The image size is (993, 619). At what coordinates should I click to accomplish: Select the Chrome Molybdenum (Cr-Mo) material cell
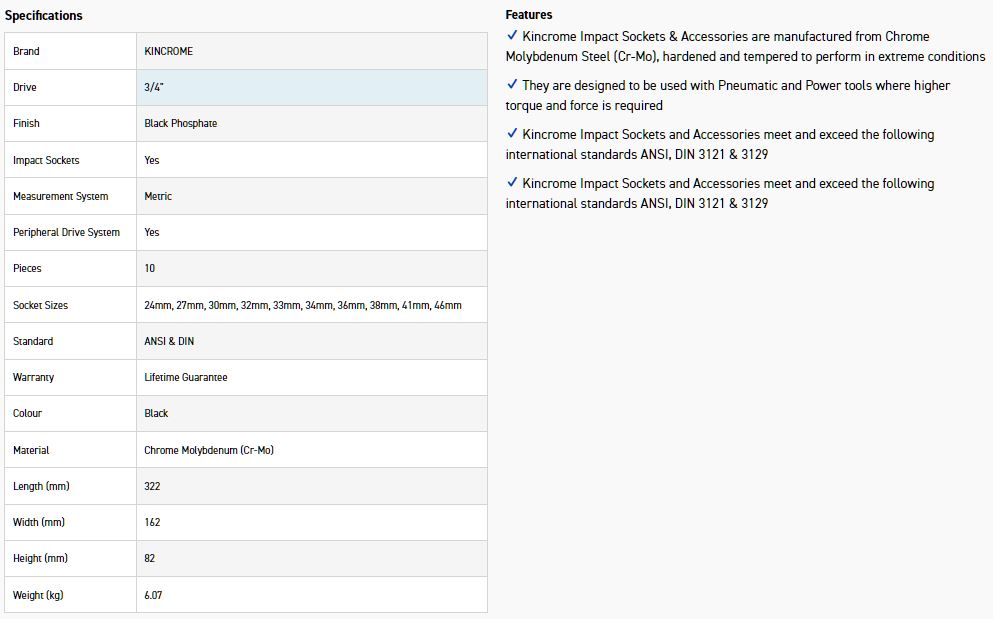click(x=208, y=450)
